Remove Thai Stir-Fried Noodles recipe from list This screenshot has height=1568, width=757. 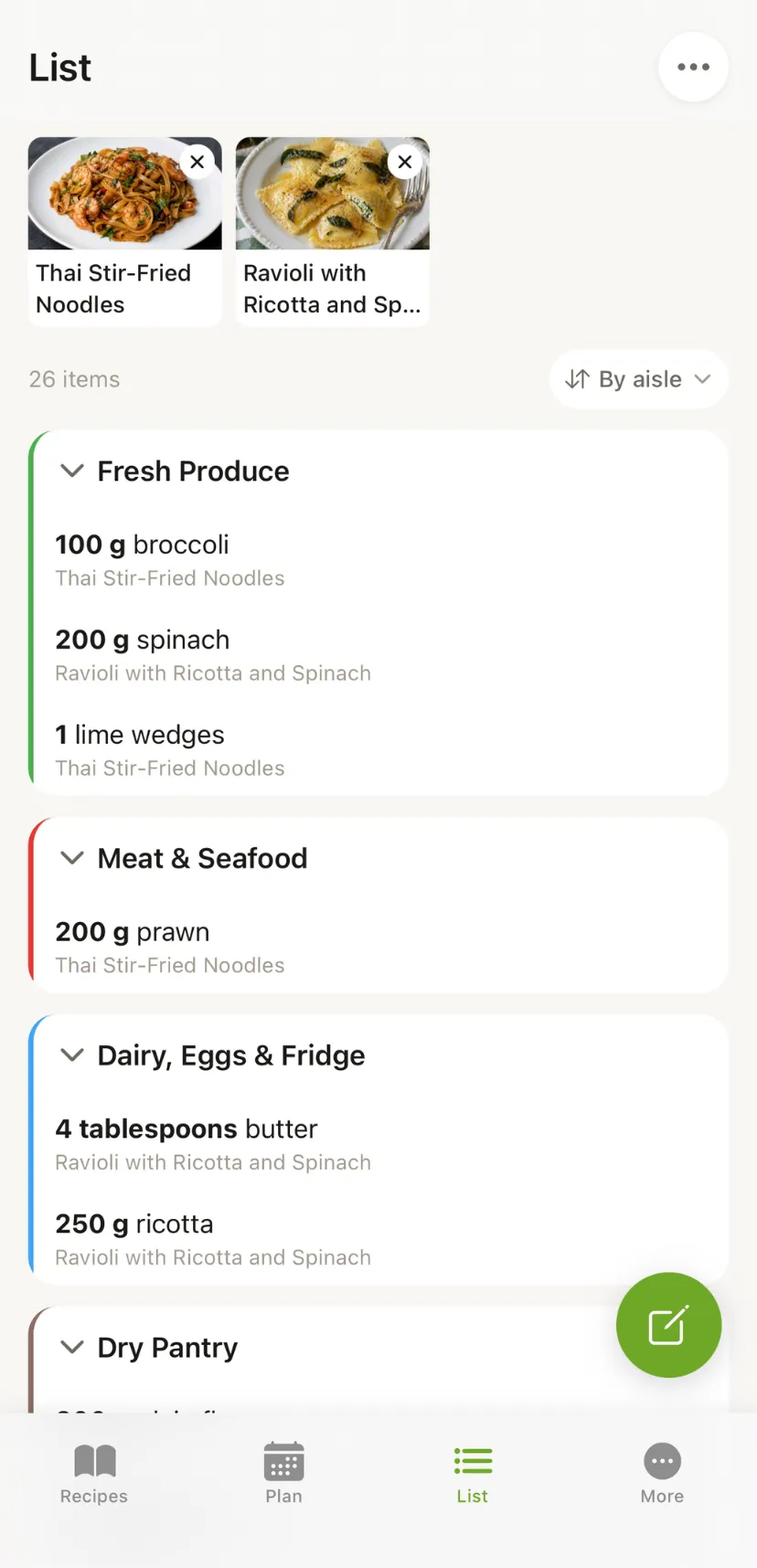point(197,162)
